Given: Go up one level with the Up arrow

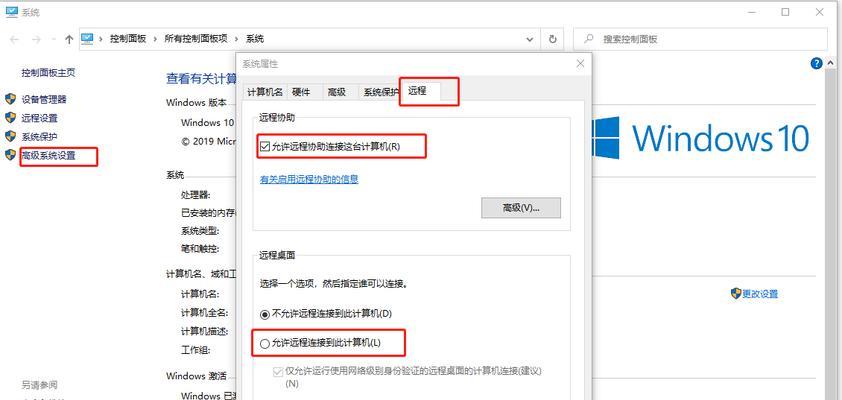Looking at the screenshot, I should 69,39.
